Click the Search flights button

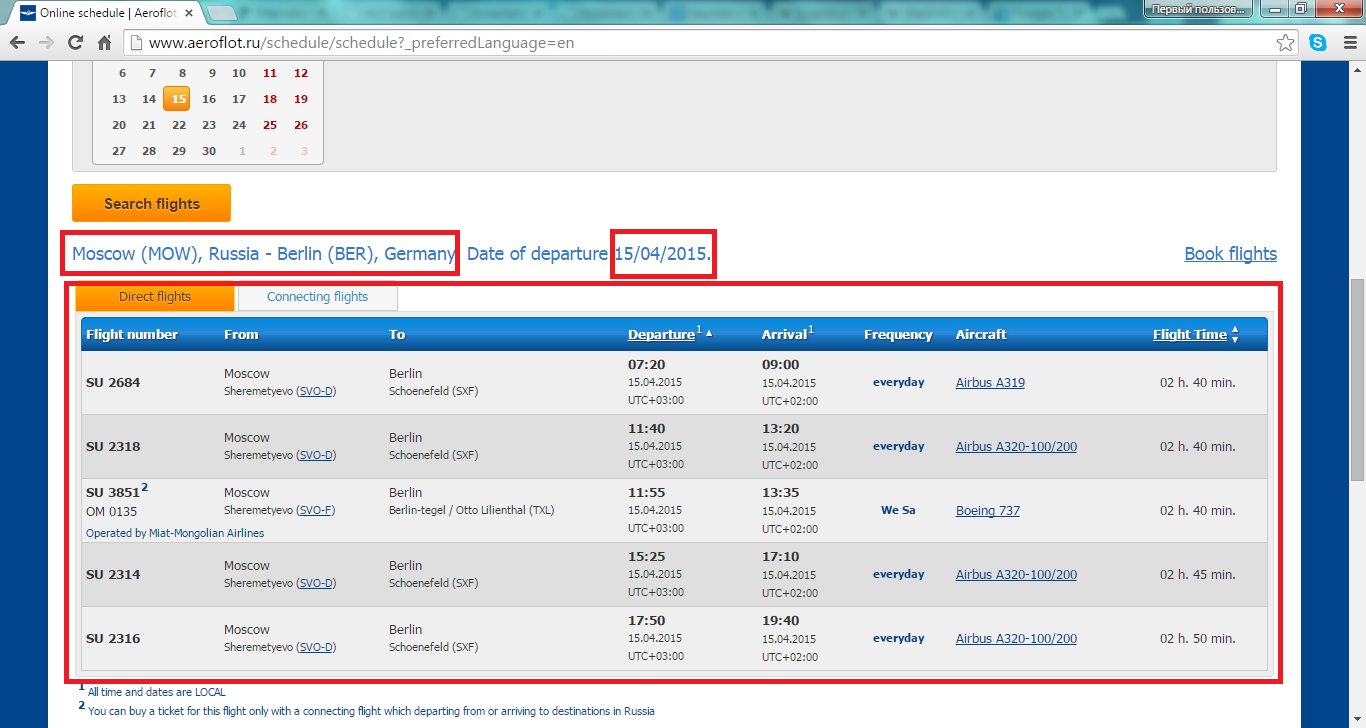coord(151,203)
